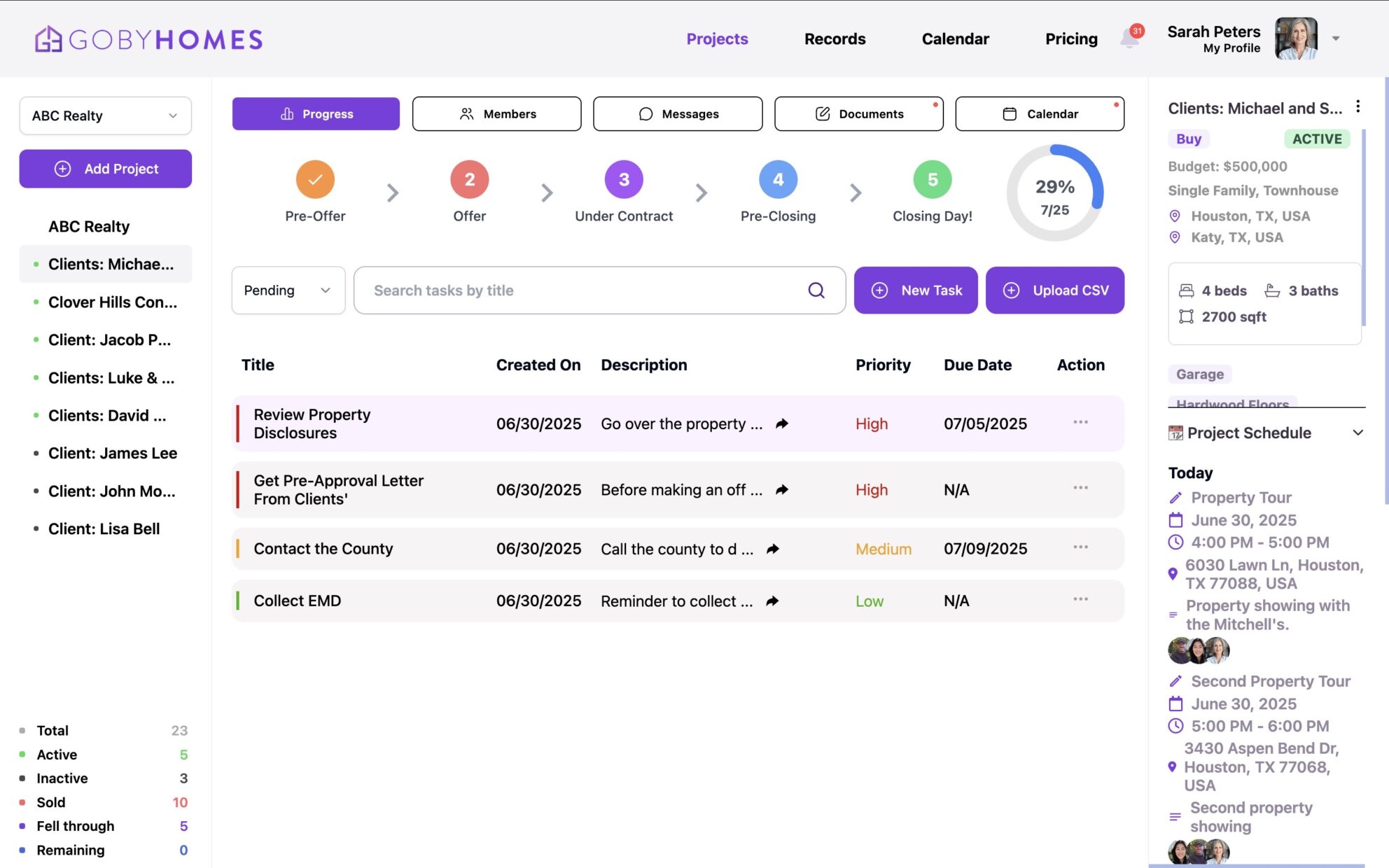1389x868 pixels.
Task: Click the Add Project button
Action: 105,169
